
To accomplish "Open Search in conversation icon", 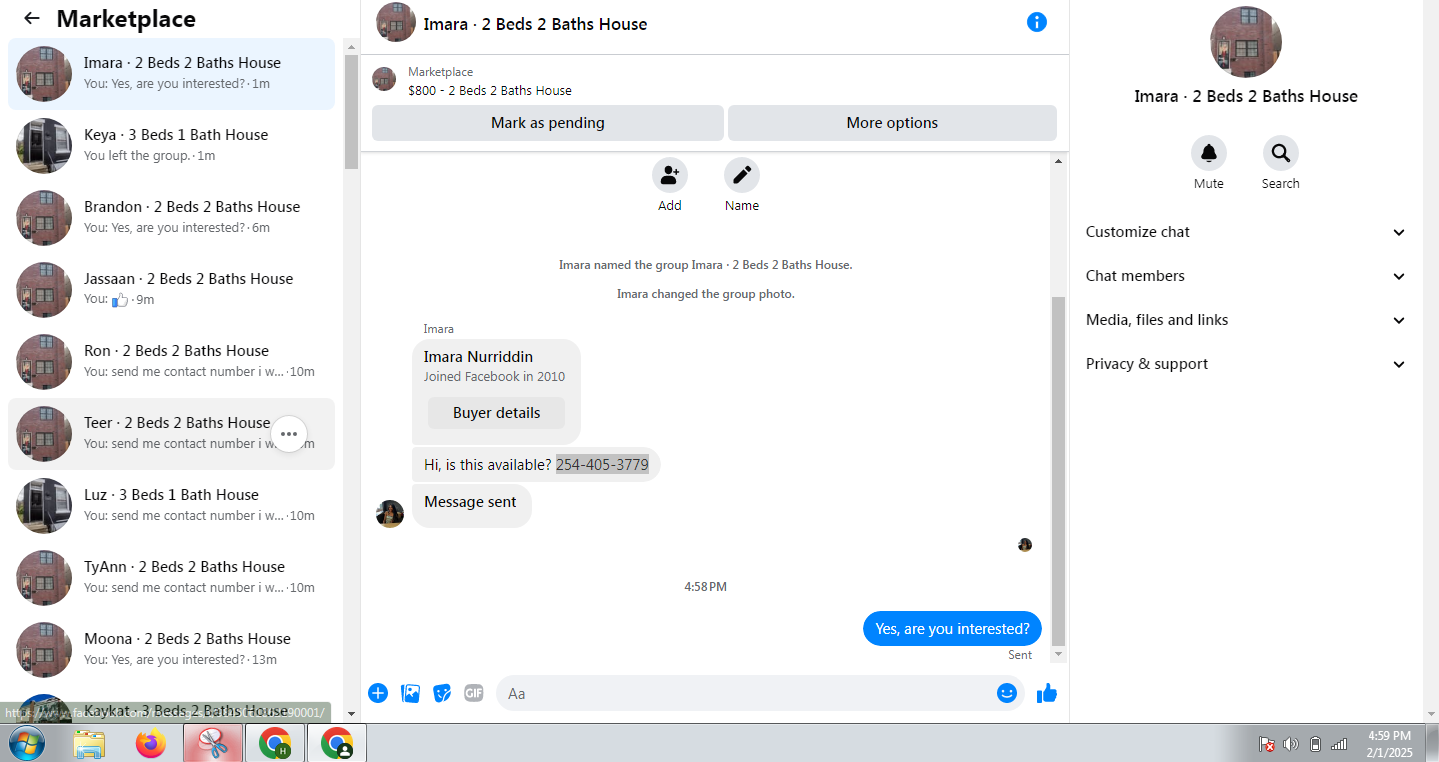I will pyautogui.click(x=1280, y=153).
